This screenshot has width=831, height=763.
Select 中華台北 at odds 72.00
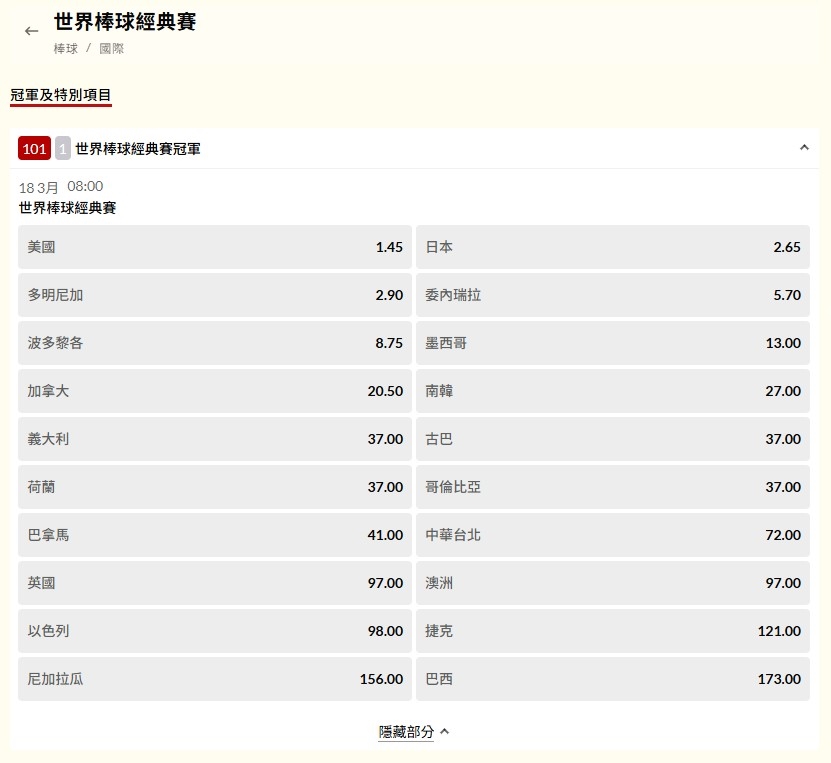point(612,535)
